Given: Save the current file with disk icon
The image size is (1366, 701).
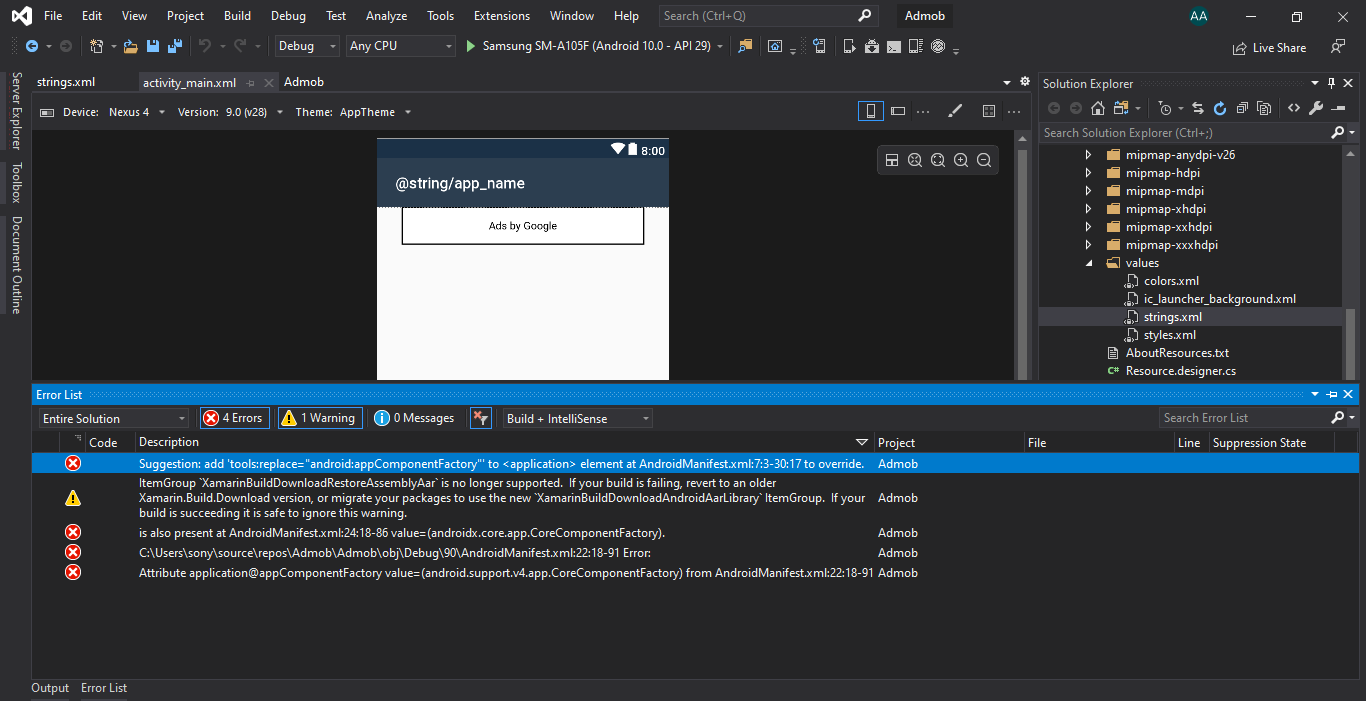Looking at the screenshot, I should 153,46.
